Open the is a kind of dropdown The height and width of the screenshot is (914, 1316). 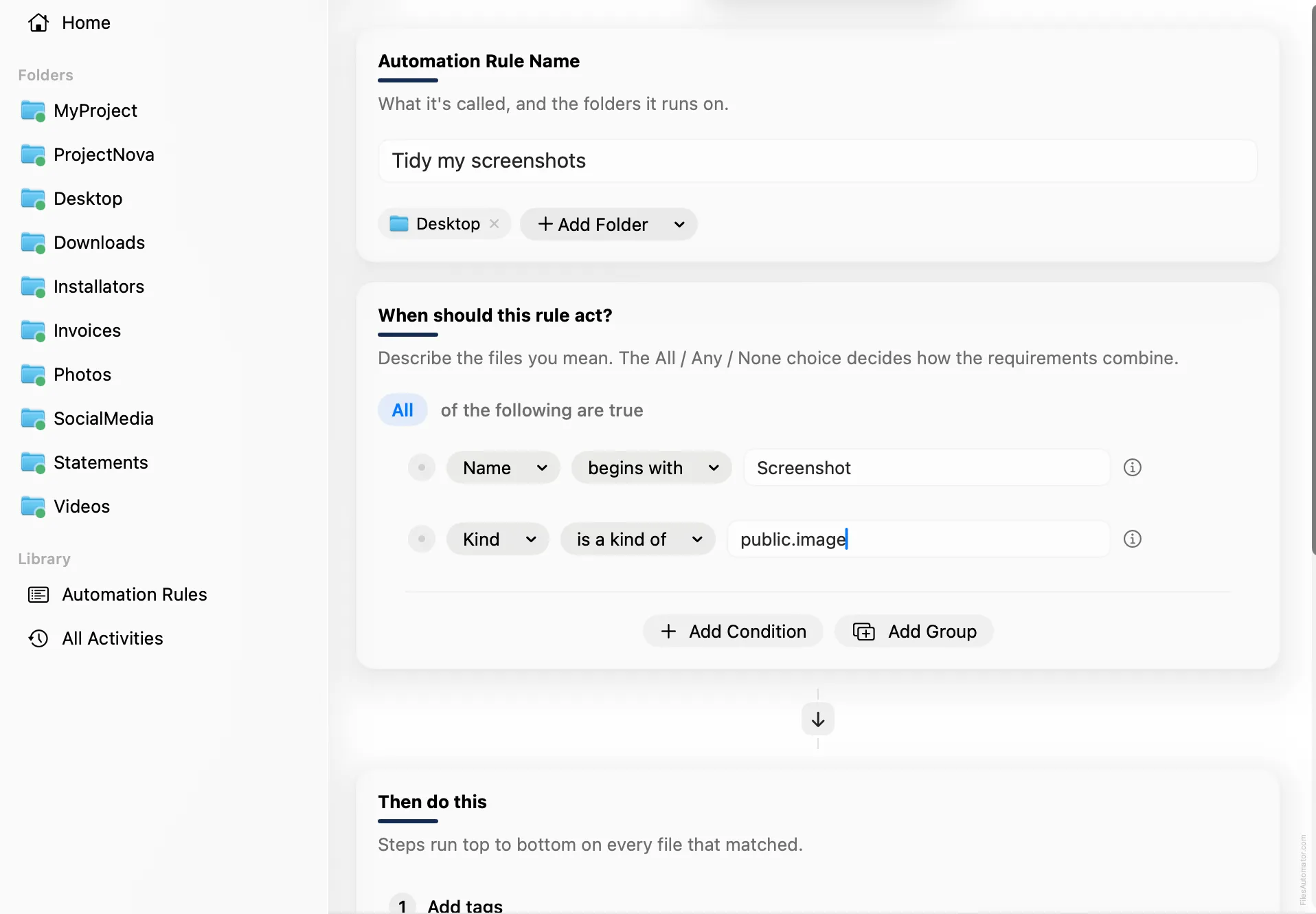638,539
